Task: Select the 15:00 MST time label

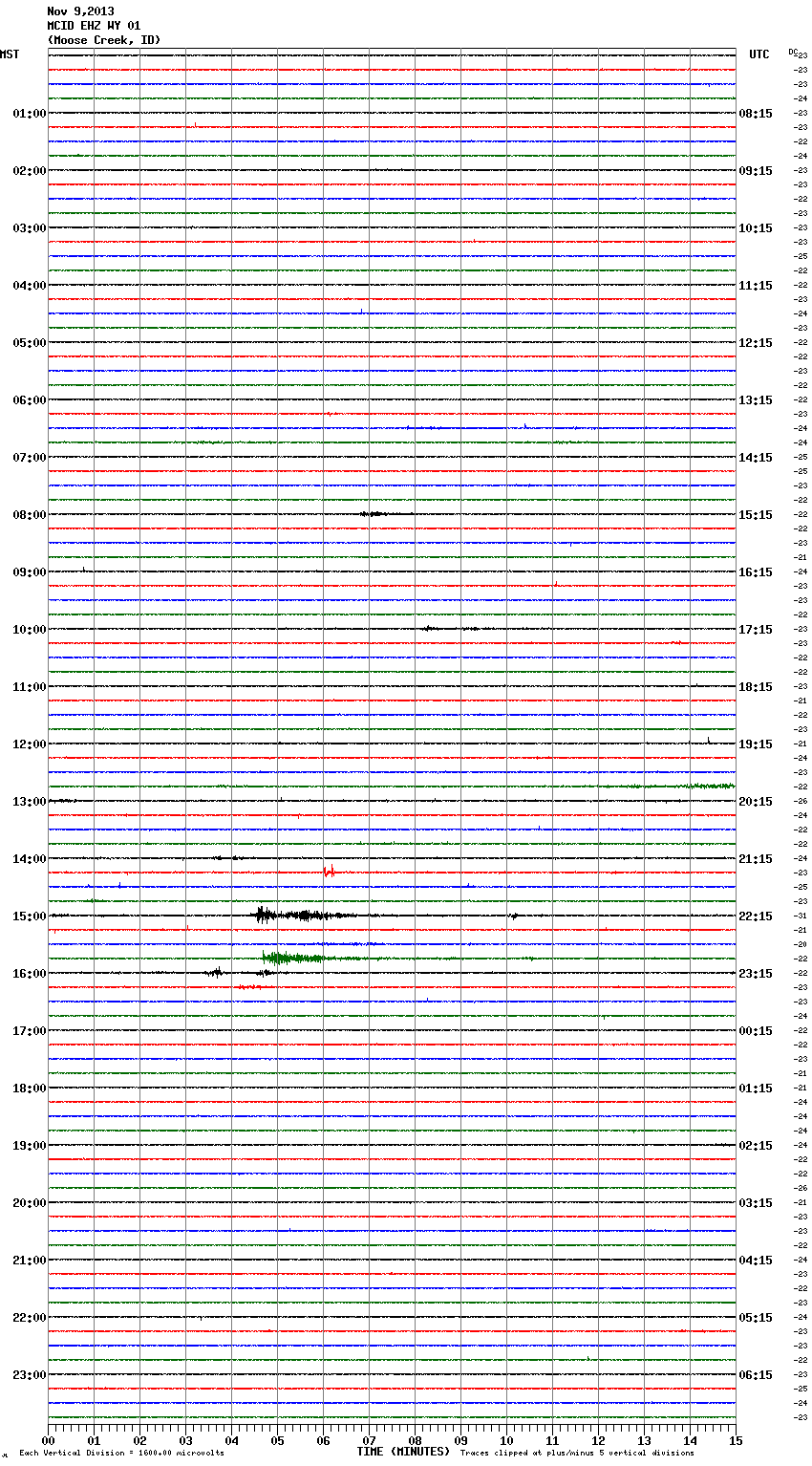Action: tap(29, 916)
